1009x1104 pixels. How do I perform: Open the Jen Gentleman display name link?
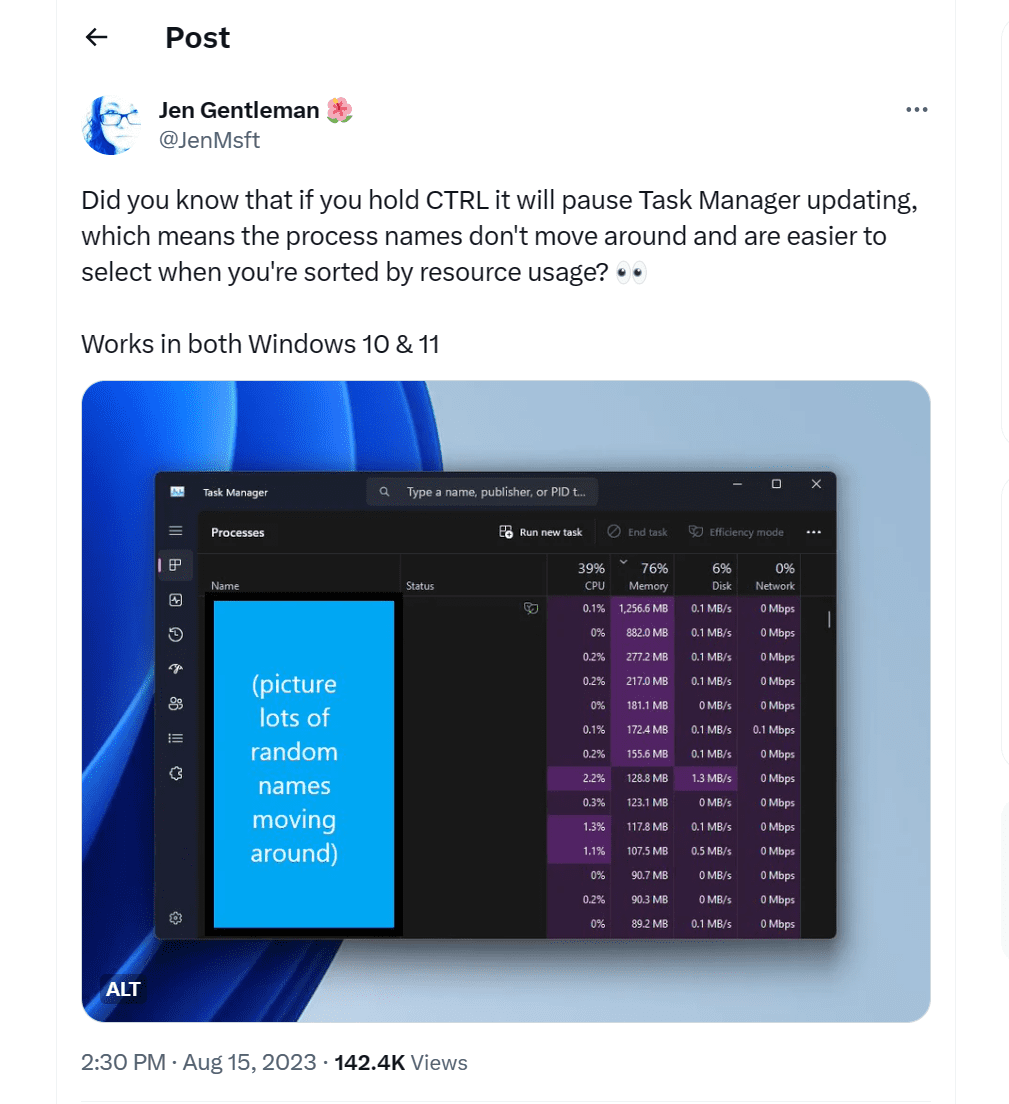click(239, 110)
